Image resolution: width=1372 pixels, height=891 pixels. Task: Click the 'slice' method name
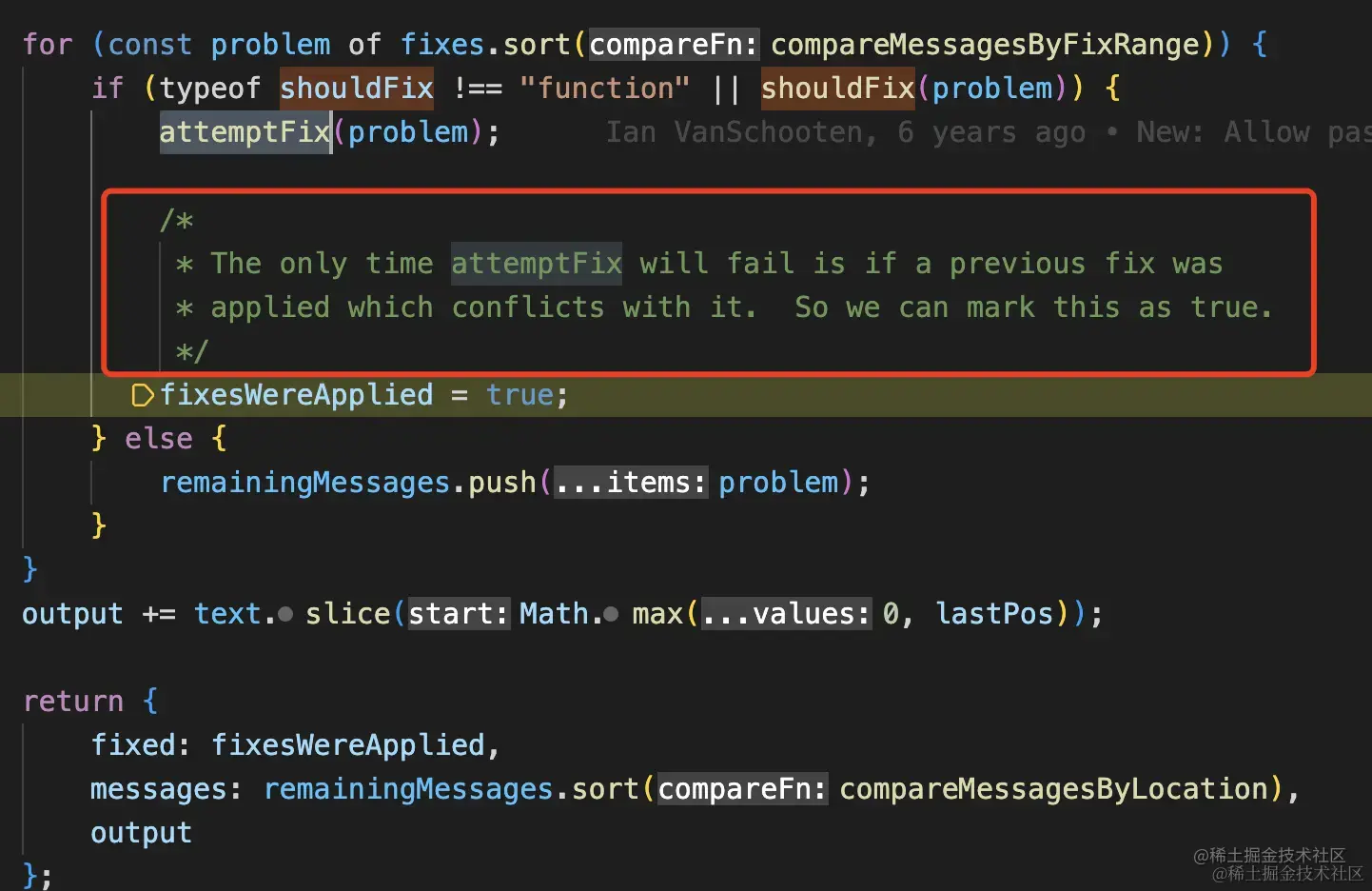tap(347, 614)
